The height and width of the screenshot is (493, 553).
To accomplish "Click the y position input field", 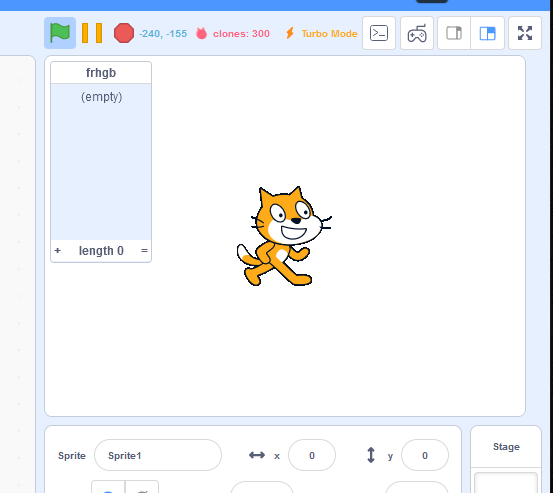I will point(425,455).
